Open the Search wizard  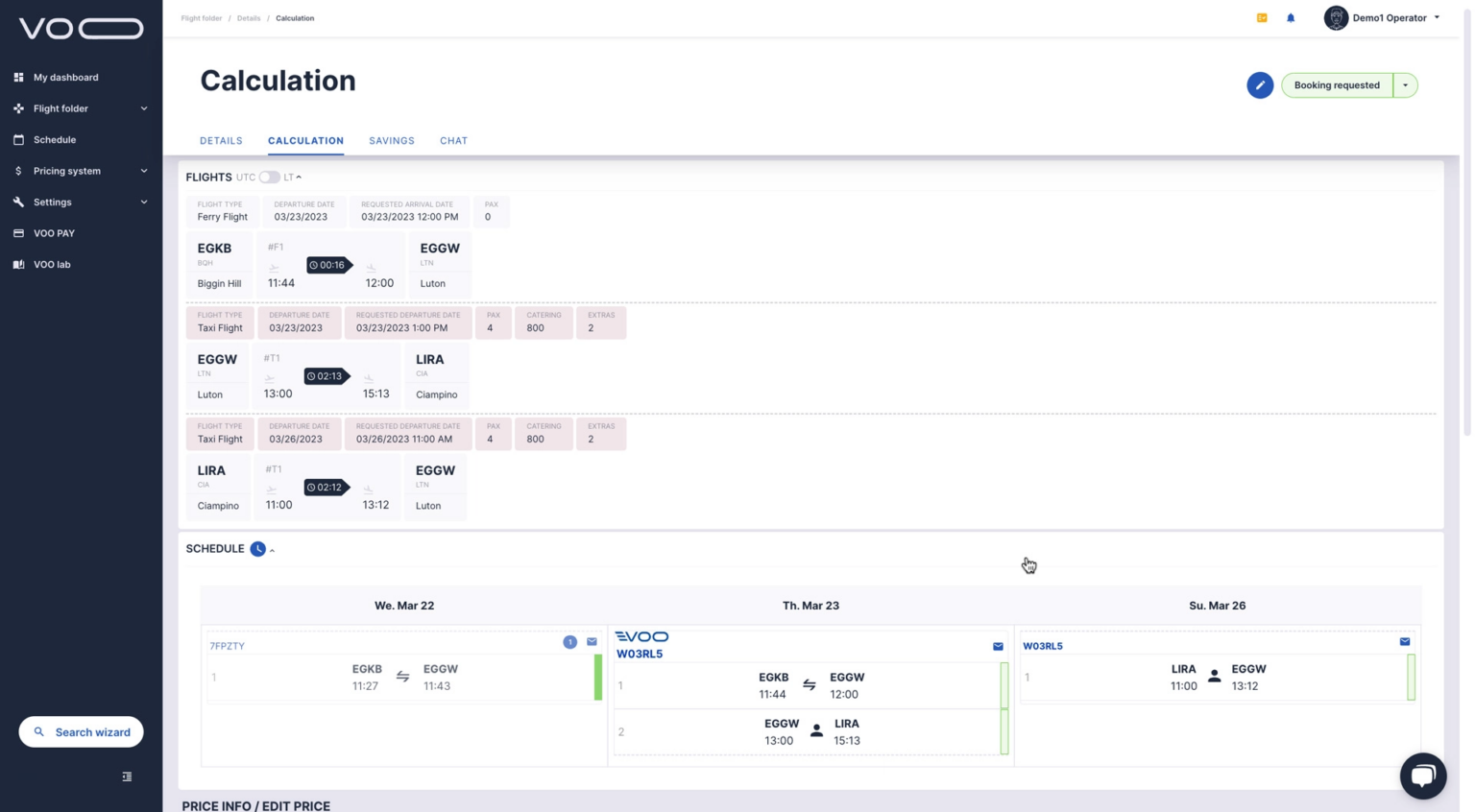coord(81,732)
